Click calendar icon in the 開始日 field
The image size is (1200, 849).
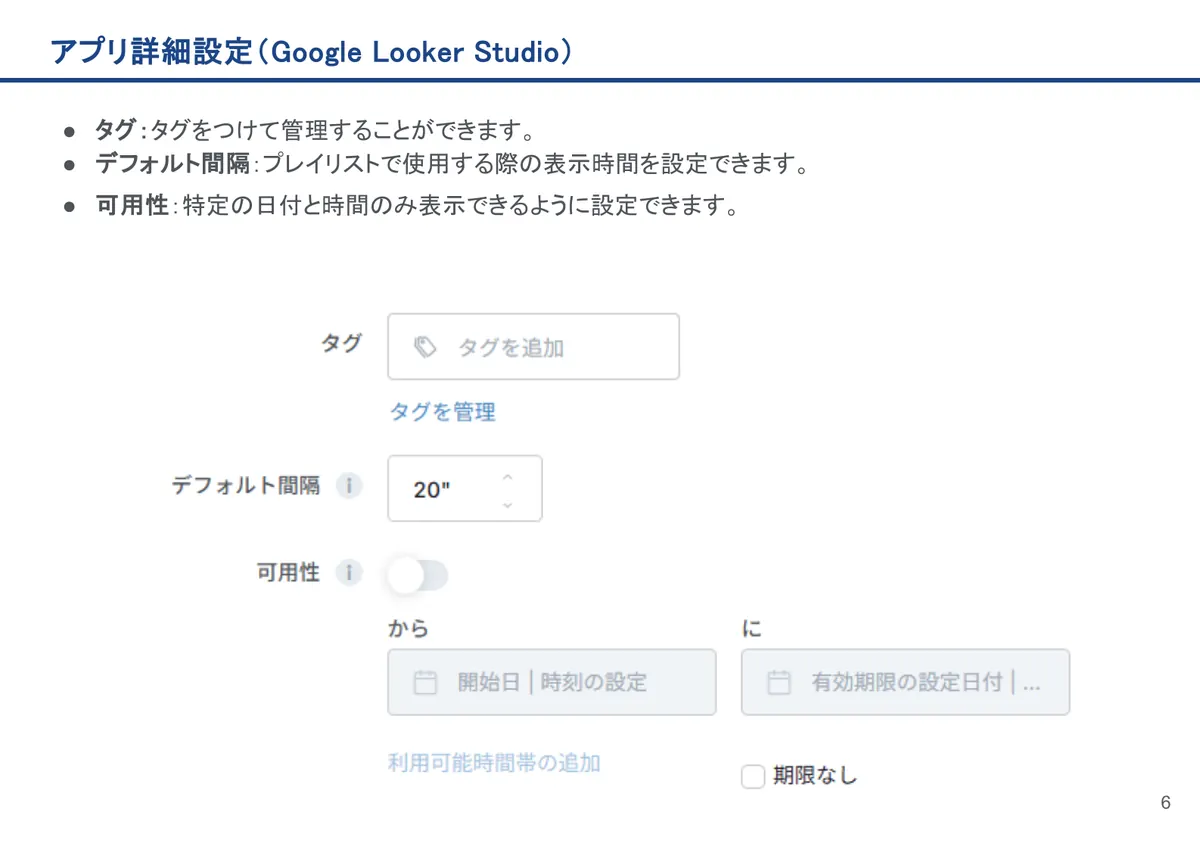point(425,683)
